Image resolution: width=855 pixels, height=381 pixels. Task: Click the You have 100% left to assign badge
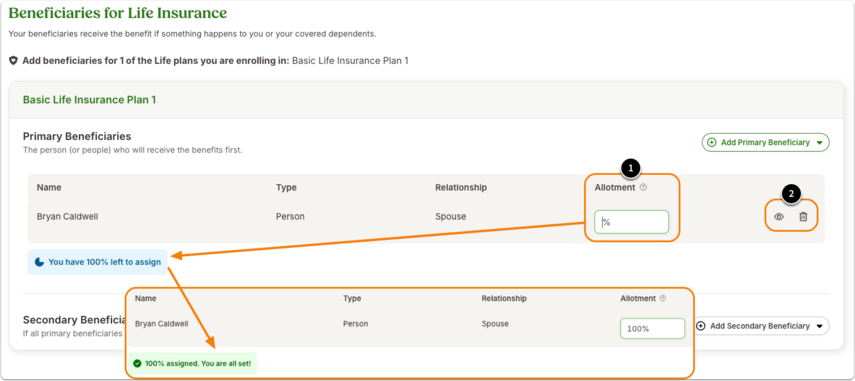coord(98,262)
